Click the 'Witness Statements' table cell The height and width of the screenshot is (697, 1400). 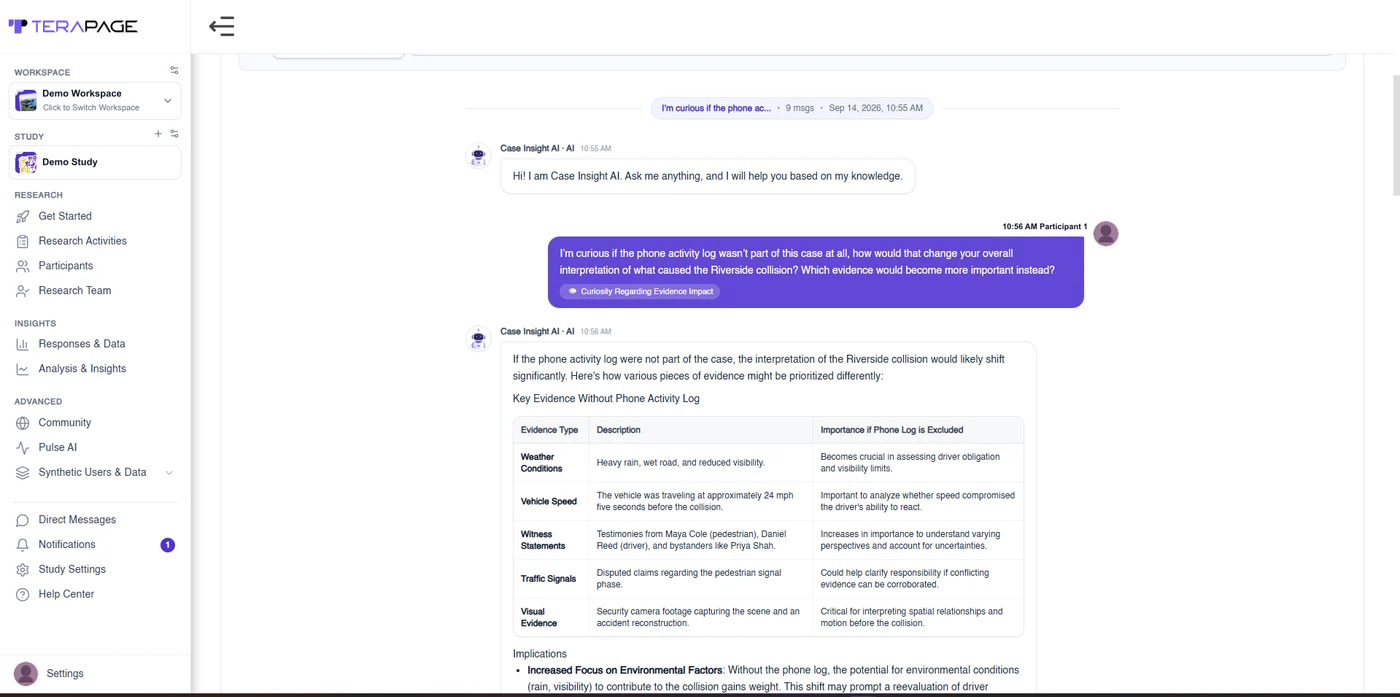551,540
